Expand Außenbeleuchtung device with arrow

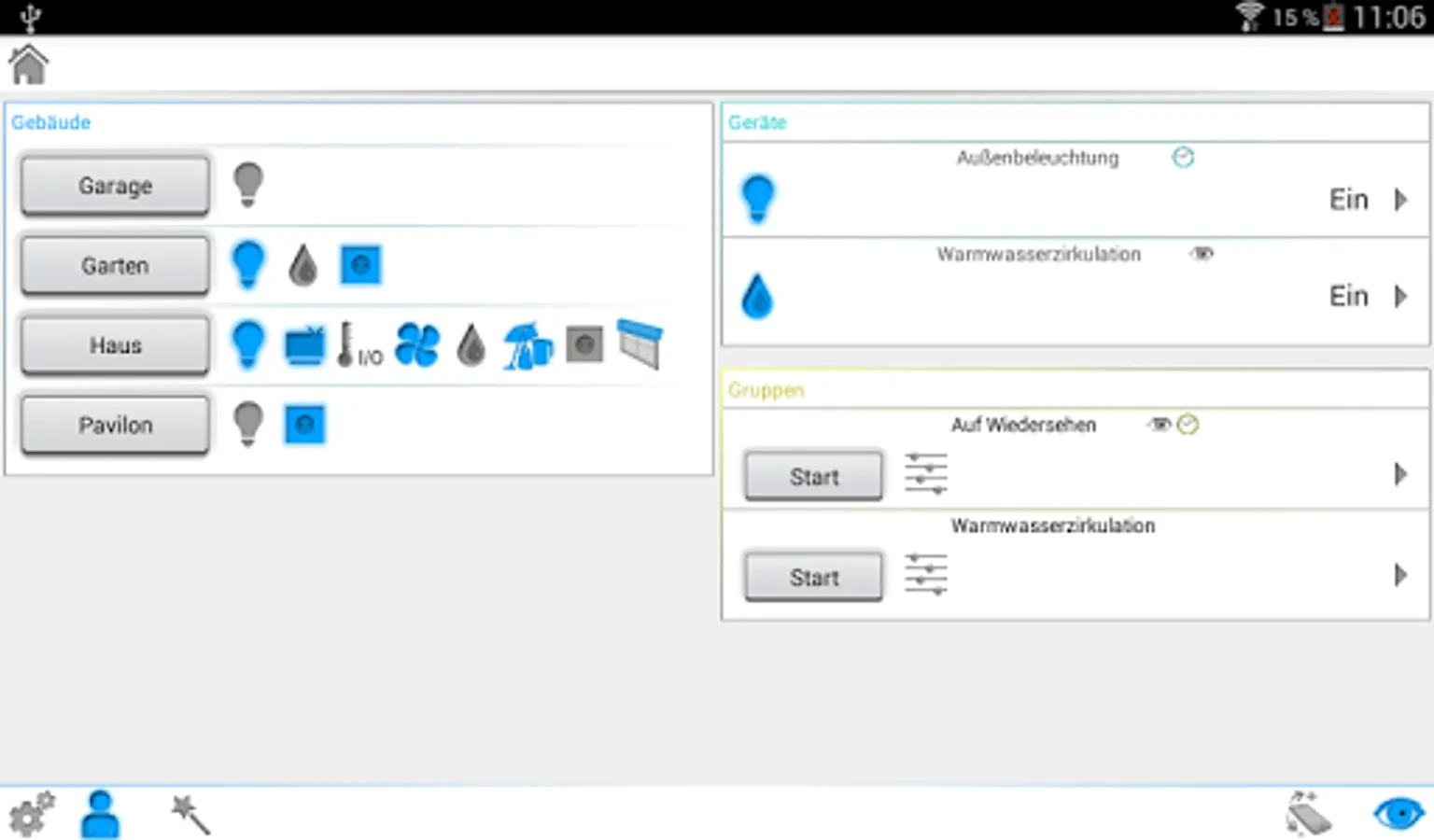click(x=1400, y=199)
